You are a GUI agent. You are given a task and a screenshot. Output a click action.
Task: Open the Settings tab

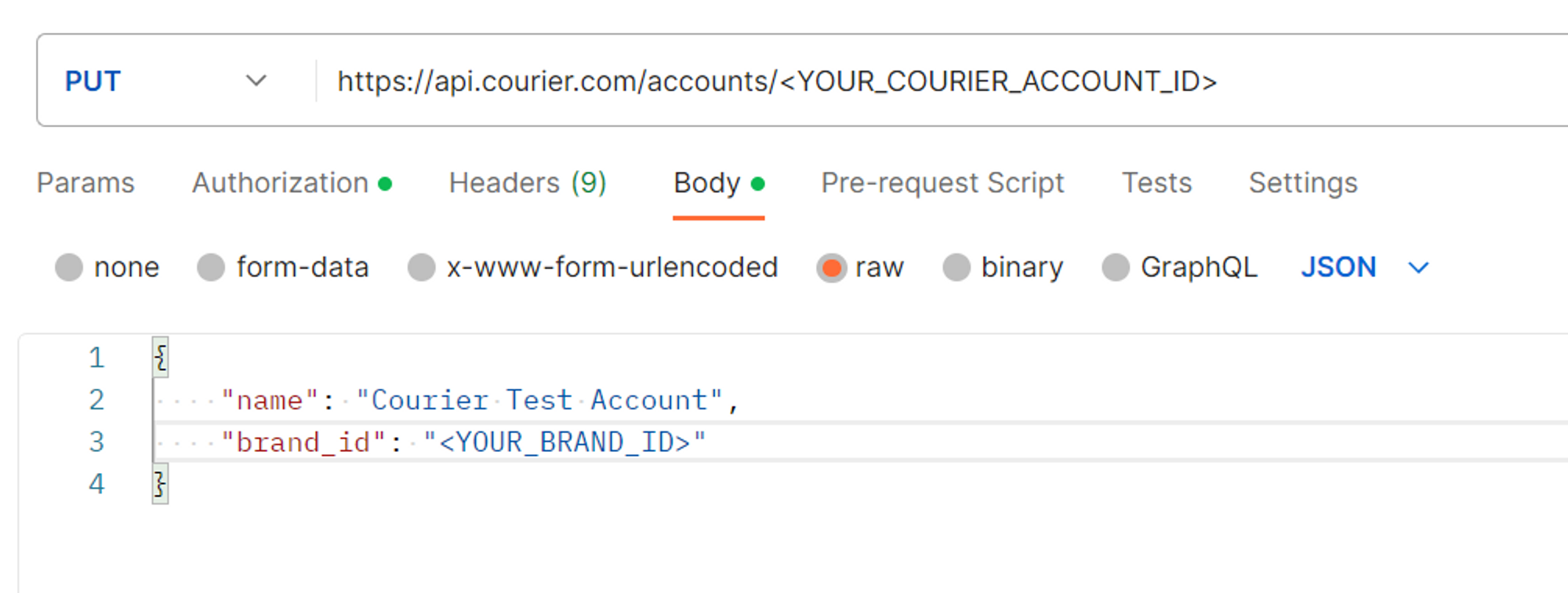coord(1302,183)
